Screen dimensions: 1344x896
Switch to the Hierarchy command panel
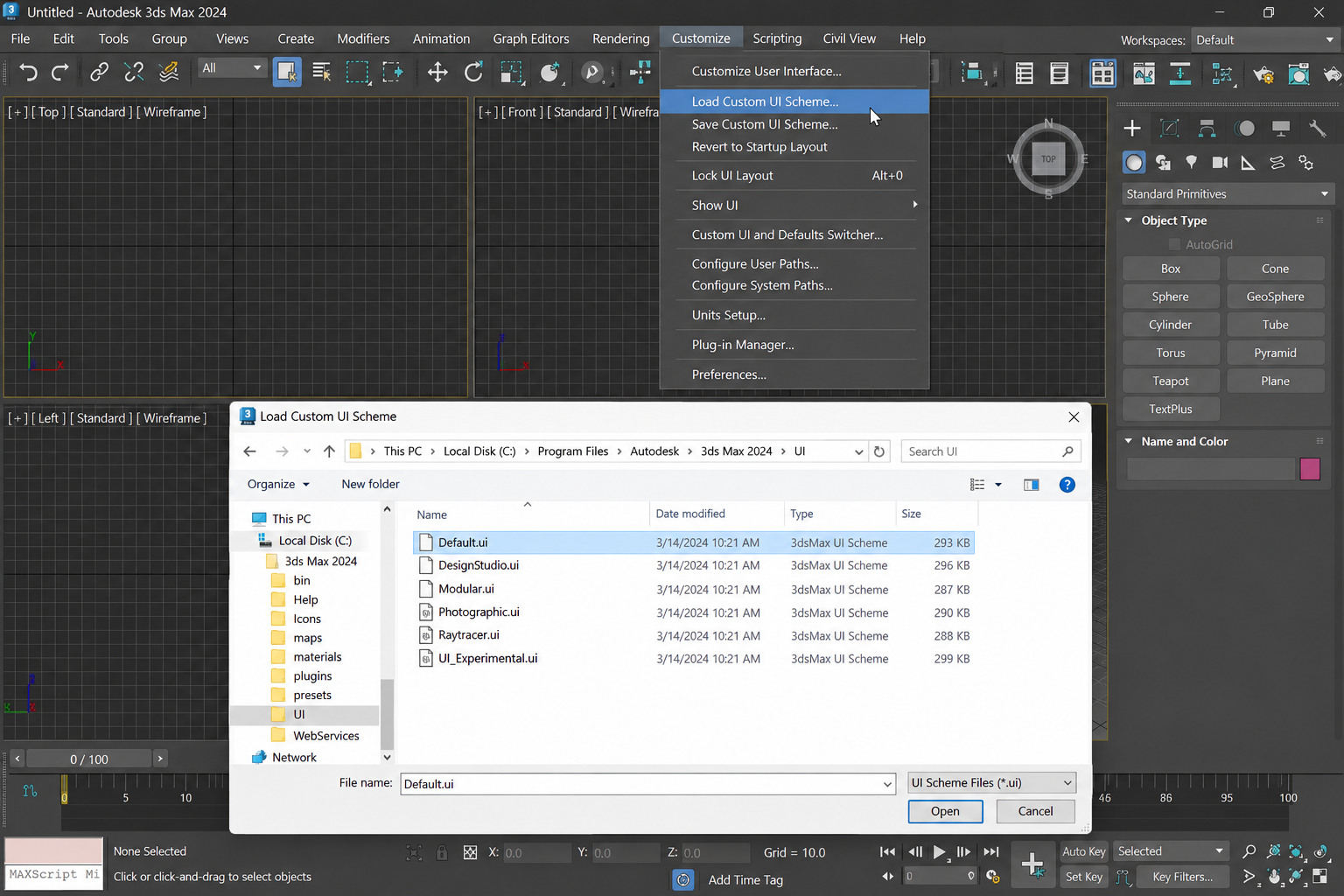tap(1207, 129)
